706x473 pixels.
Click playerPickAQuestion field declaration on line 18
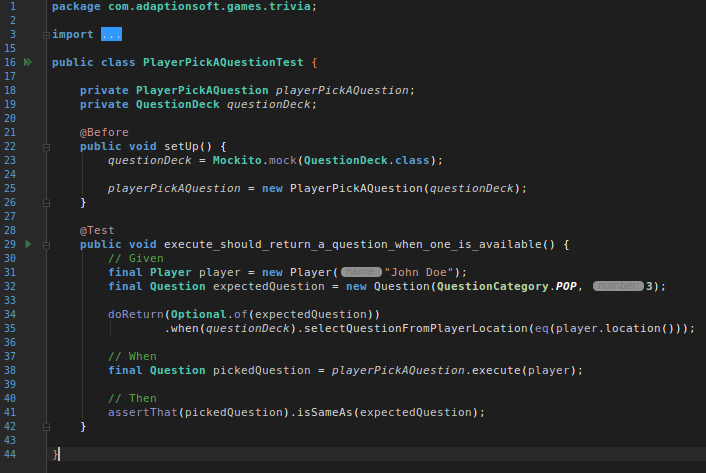342,90
